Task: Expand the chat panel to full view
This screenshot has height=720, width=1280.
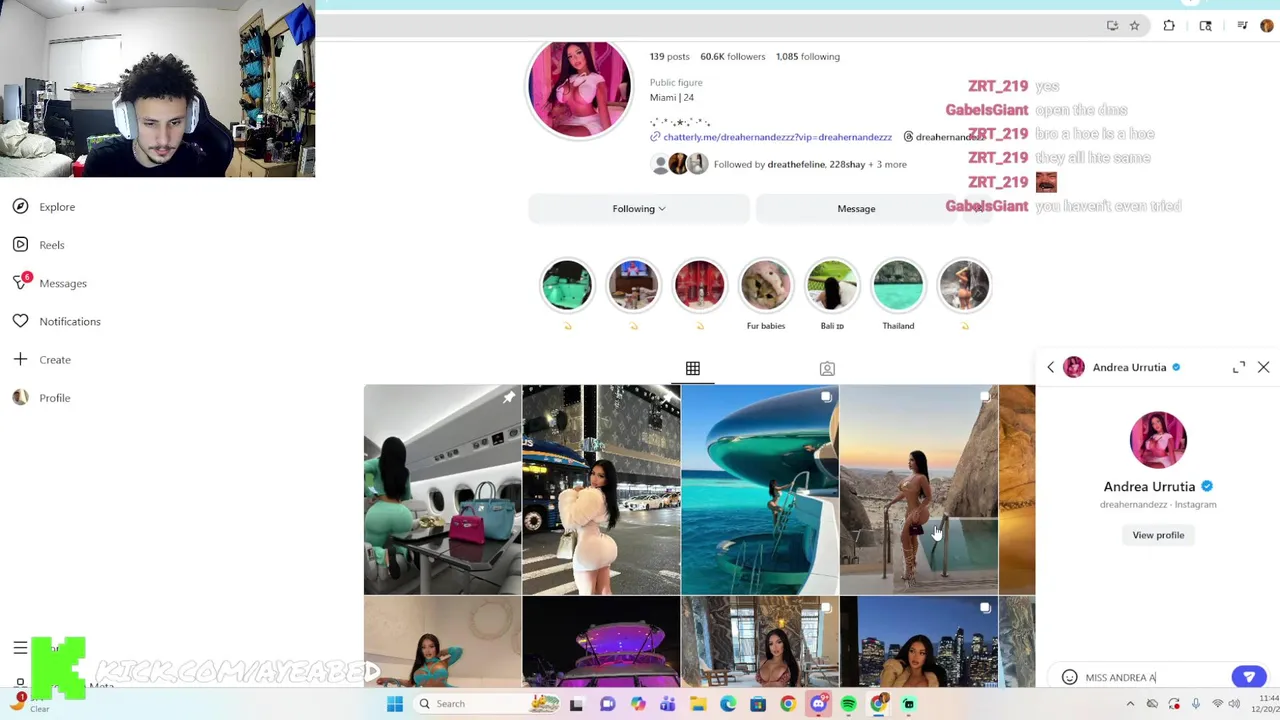Action: tap(1239, 368)
